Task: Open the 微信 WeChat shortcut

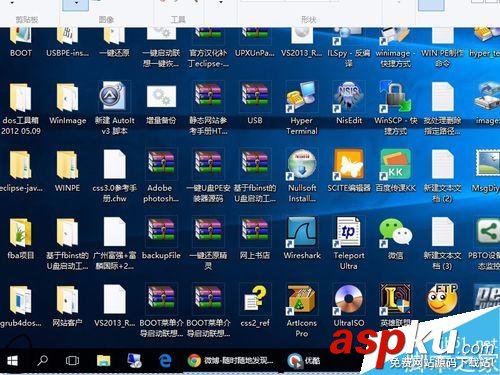Action: point(395,232)
